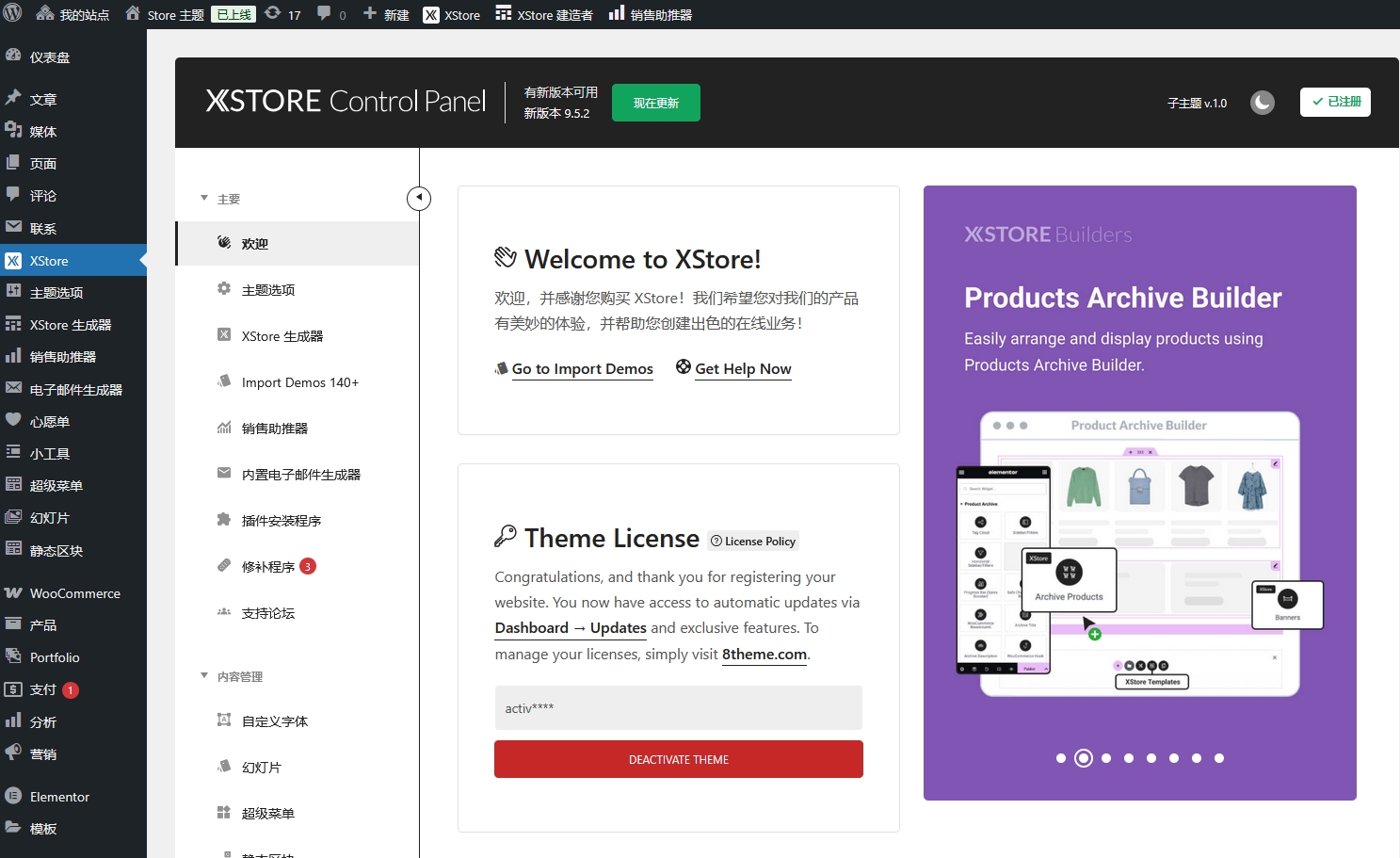Screen dimensions: 1400x858
Task: Open 小工具 widgets menu
Action: click(x=73, y=454)
